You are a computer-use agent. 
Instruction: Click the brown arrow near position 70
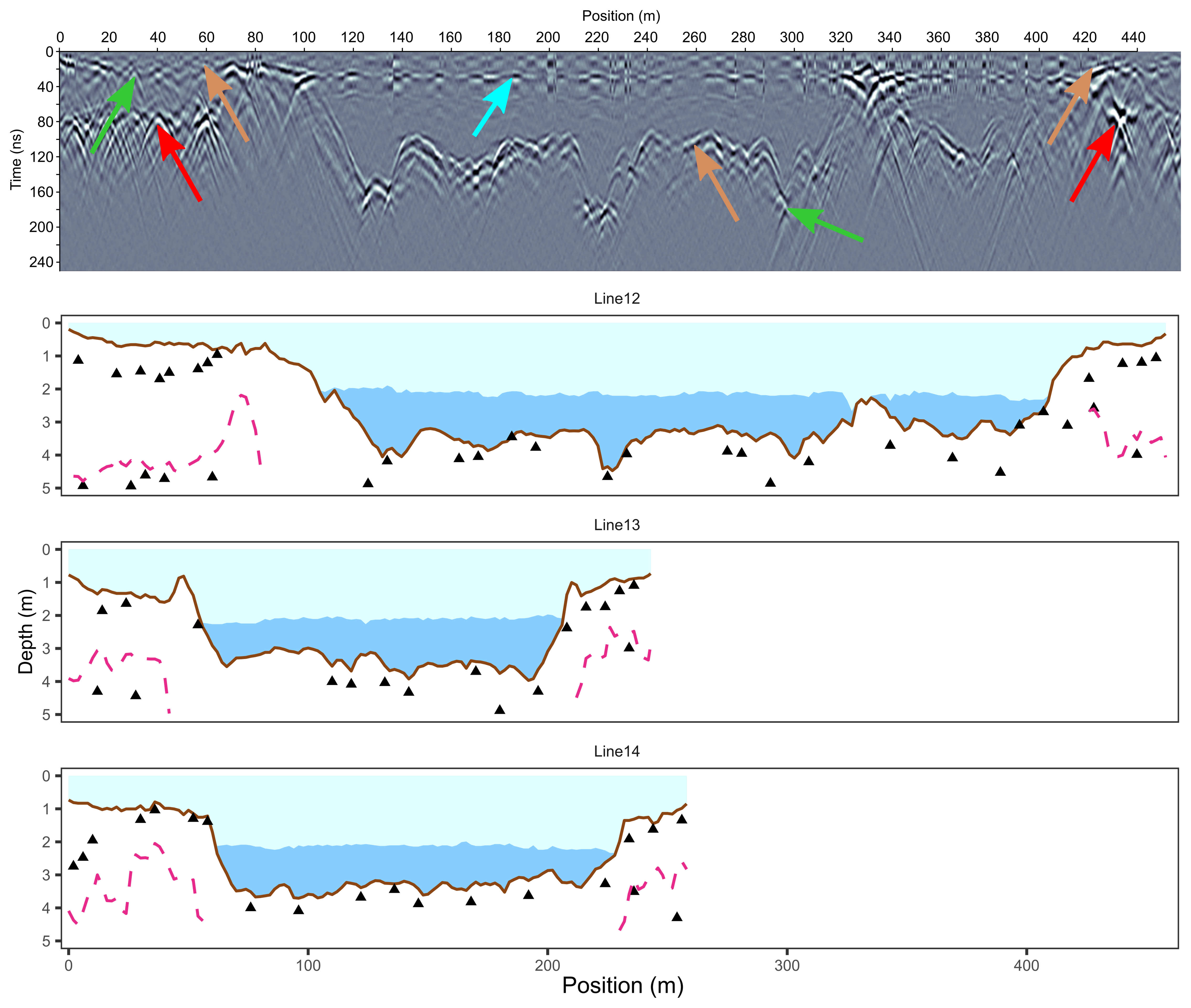click(226, 103)
